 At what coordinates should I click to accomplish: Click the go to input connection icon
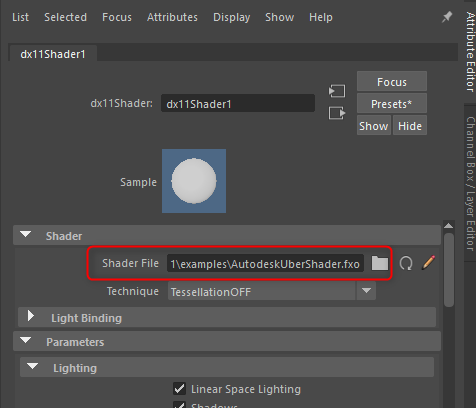click(x=337, y=91)
